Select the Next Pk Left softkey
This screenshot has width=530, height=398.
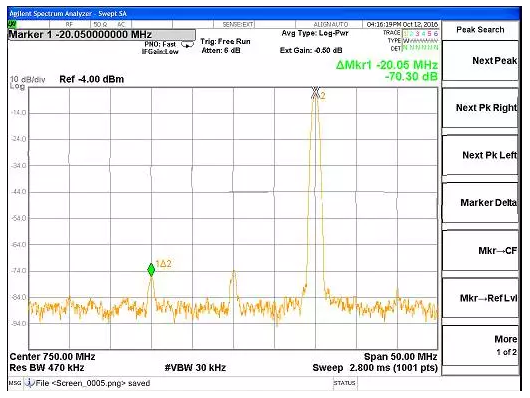480,155
